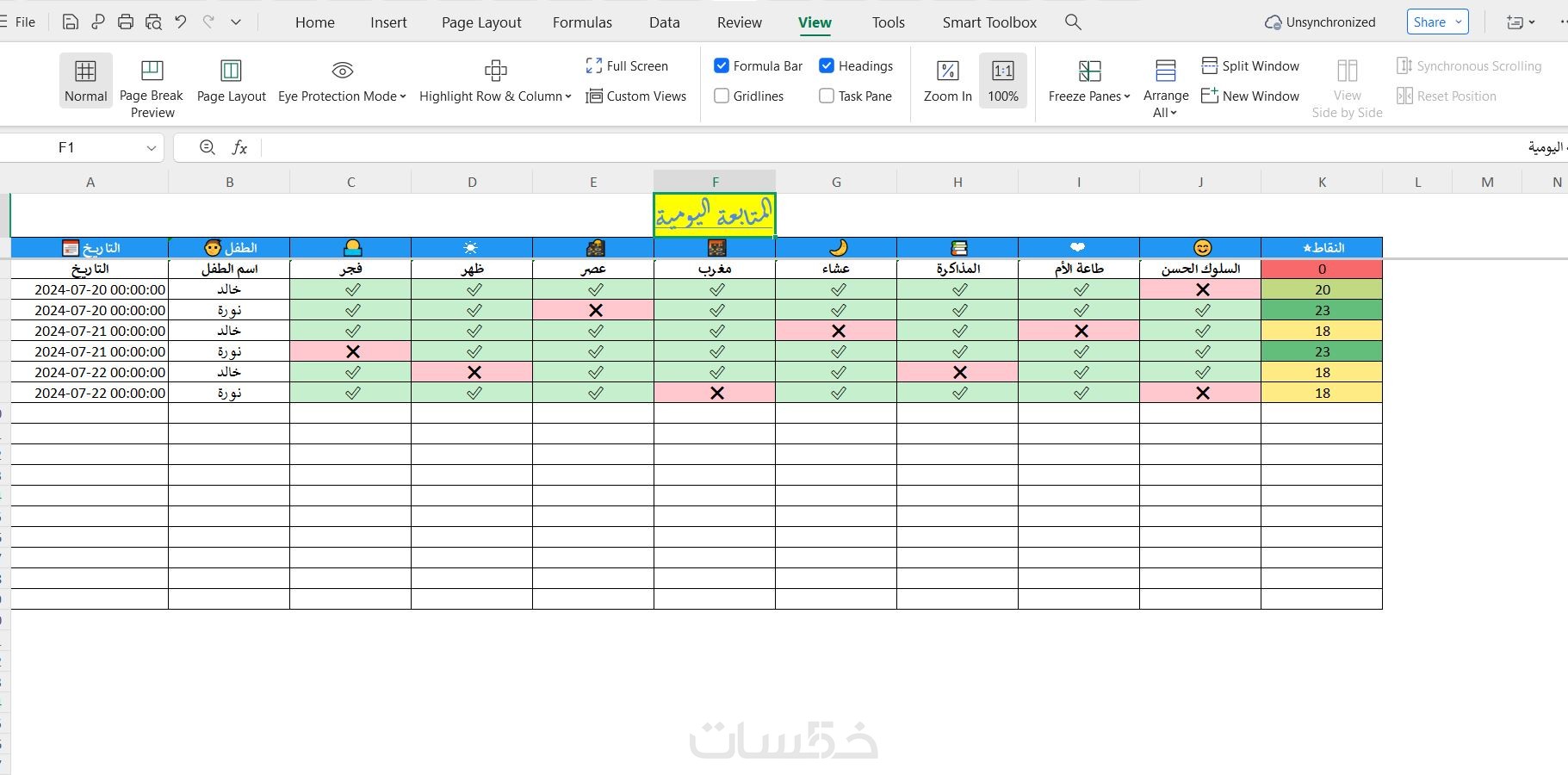Viewport: 1568px width, 775px height.
Task: Click the Save icon in quick access toolbar
Action: [x=71, y=22]
